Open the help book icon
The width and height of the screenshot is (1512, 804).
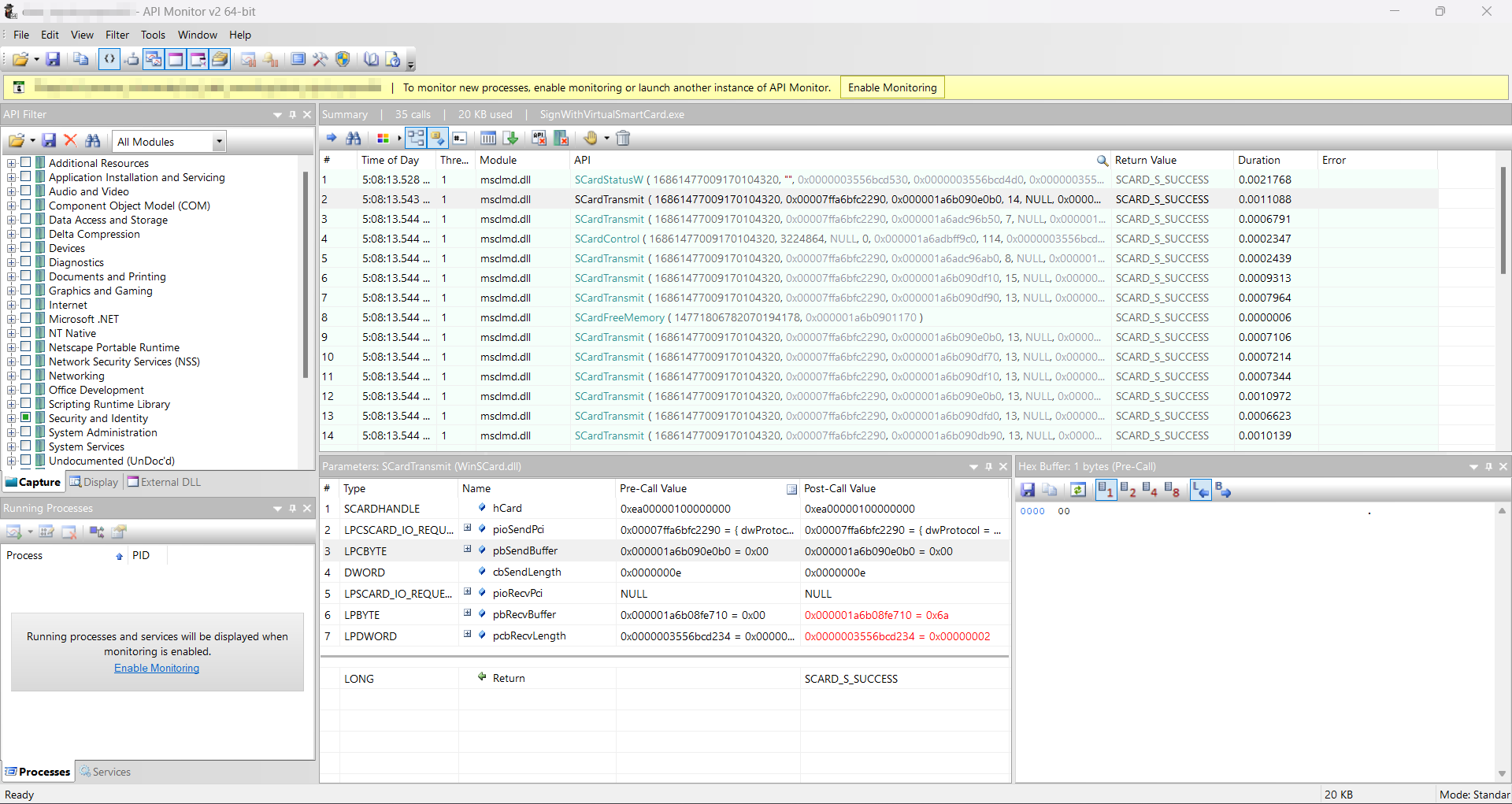point(371,59)
